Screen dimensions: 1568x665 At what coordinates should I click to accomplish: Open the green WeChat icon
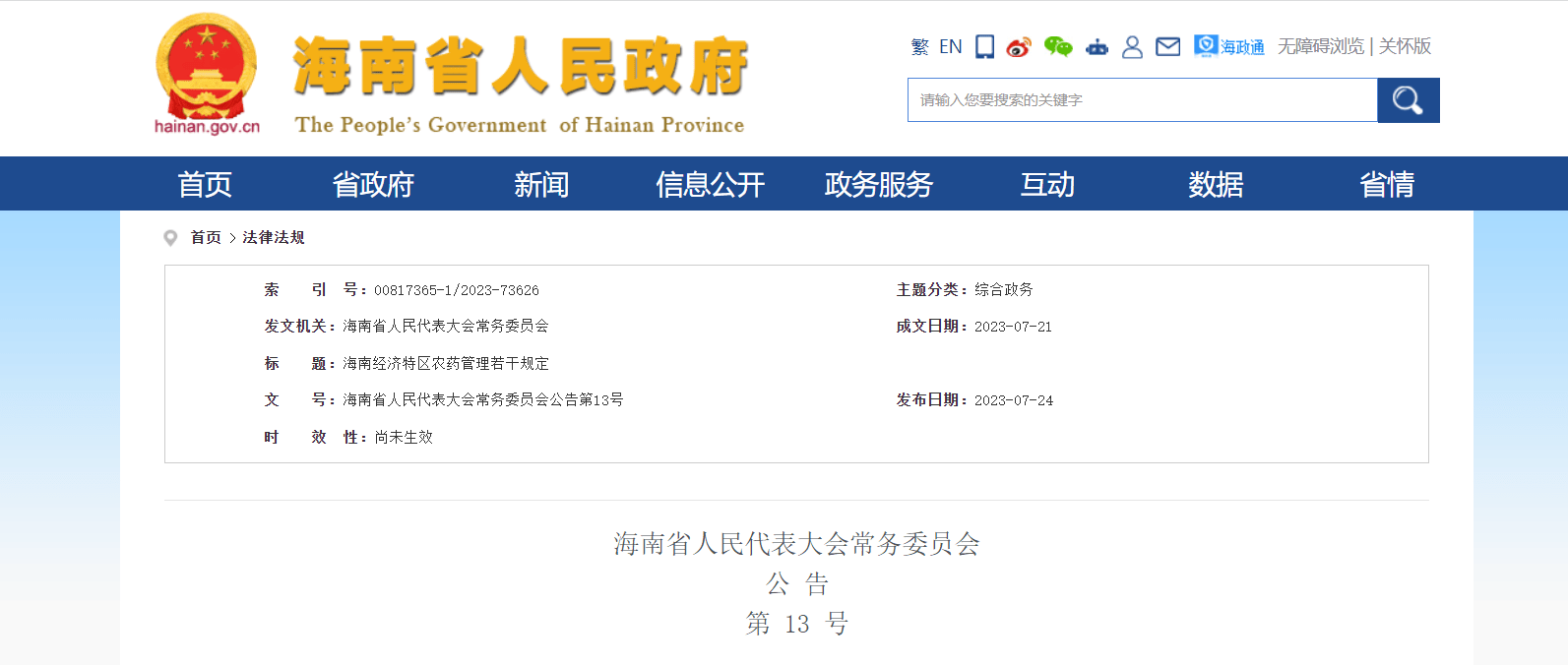coord(1058,46)
